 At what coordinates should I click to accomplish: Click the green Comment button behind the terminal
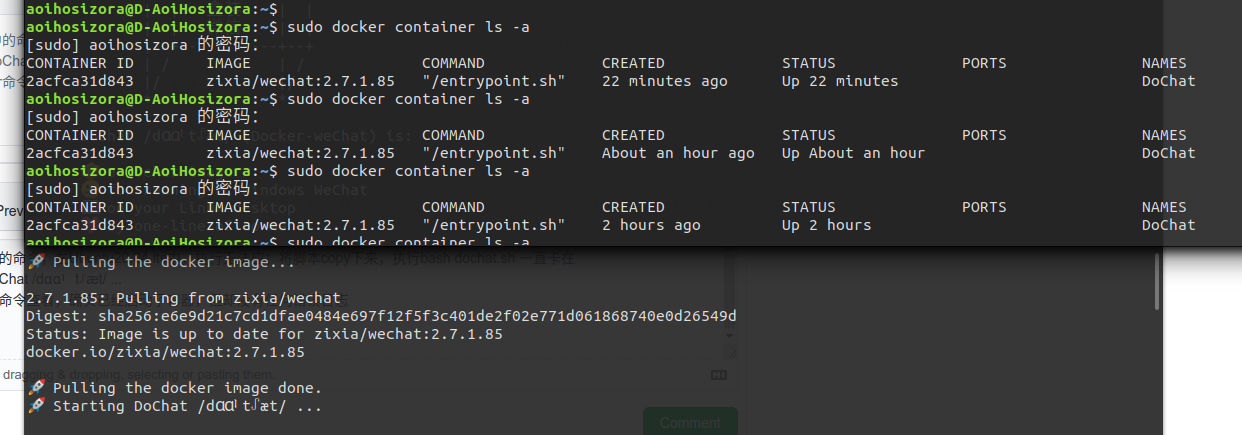(x=690, y=421)
